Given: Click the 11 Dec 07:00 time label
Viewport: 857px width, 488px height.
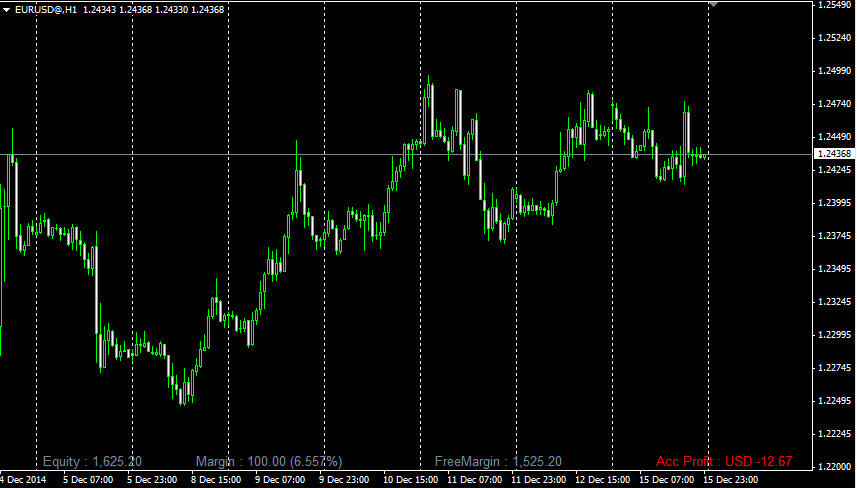Looking at the screenshot, I should (x=474, y=480).
